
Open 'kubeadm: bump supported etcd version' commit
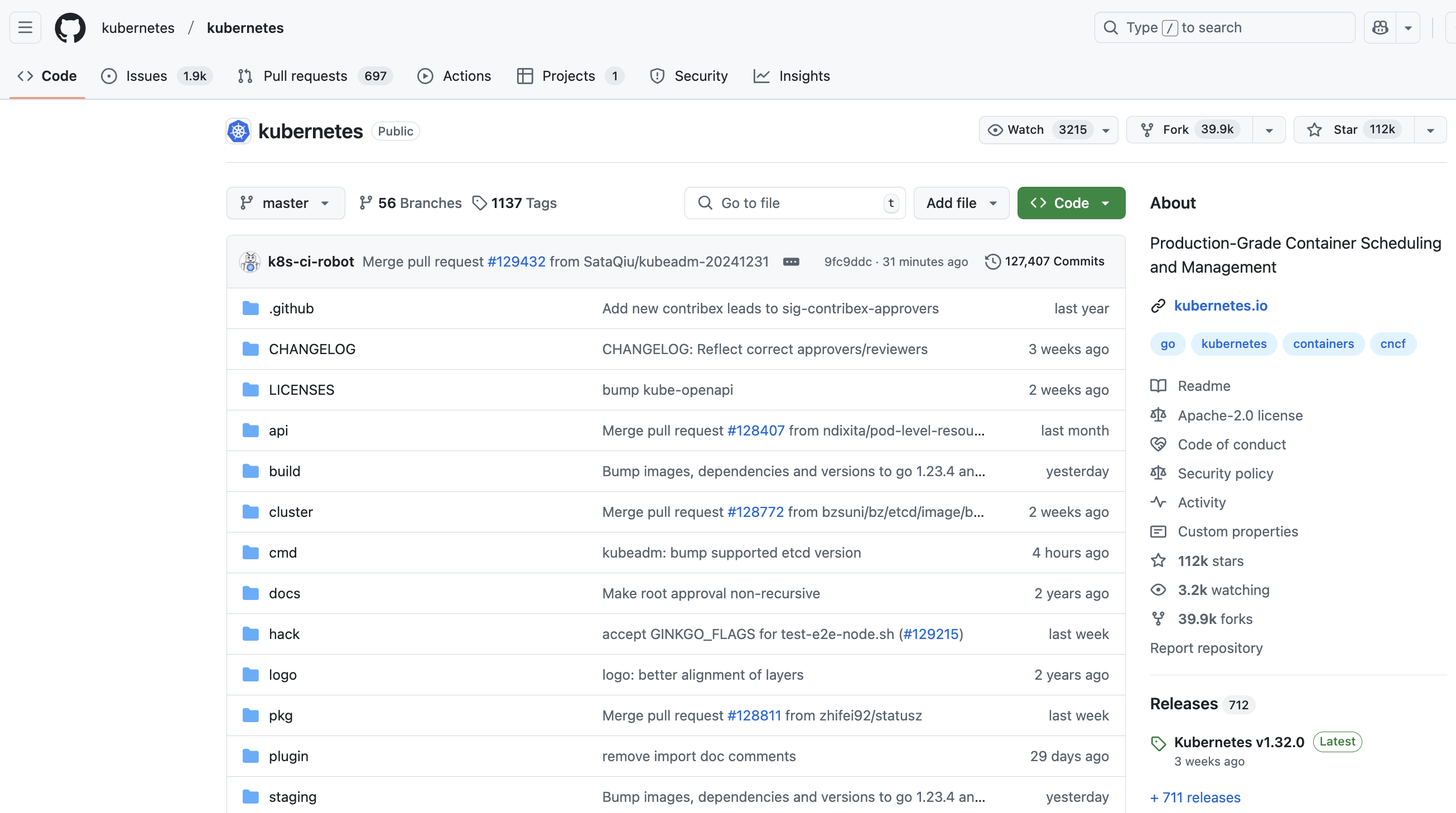[731, 553]
